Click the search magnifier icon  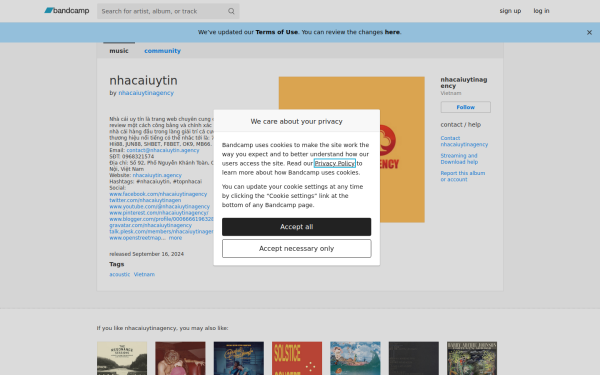(231, 11)
